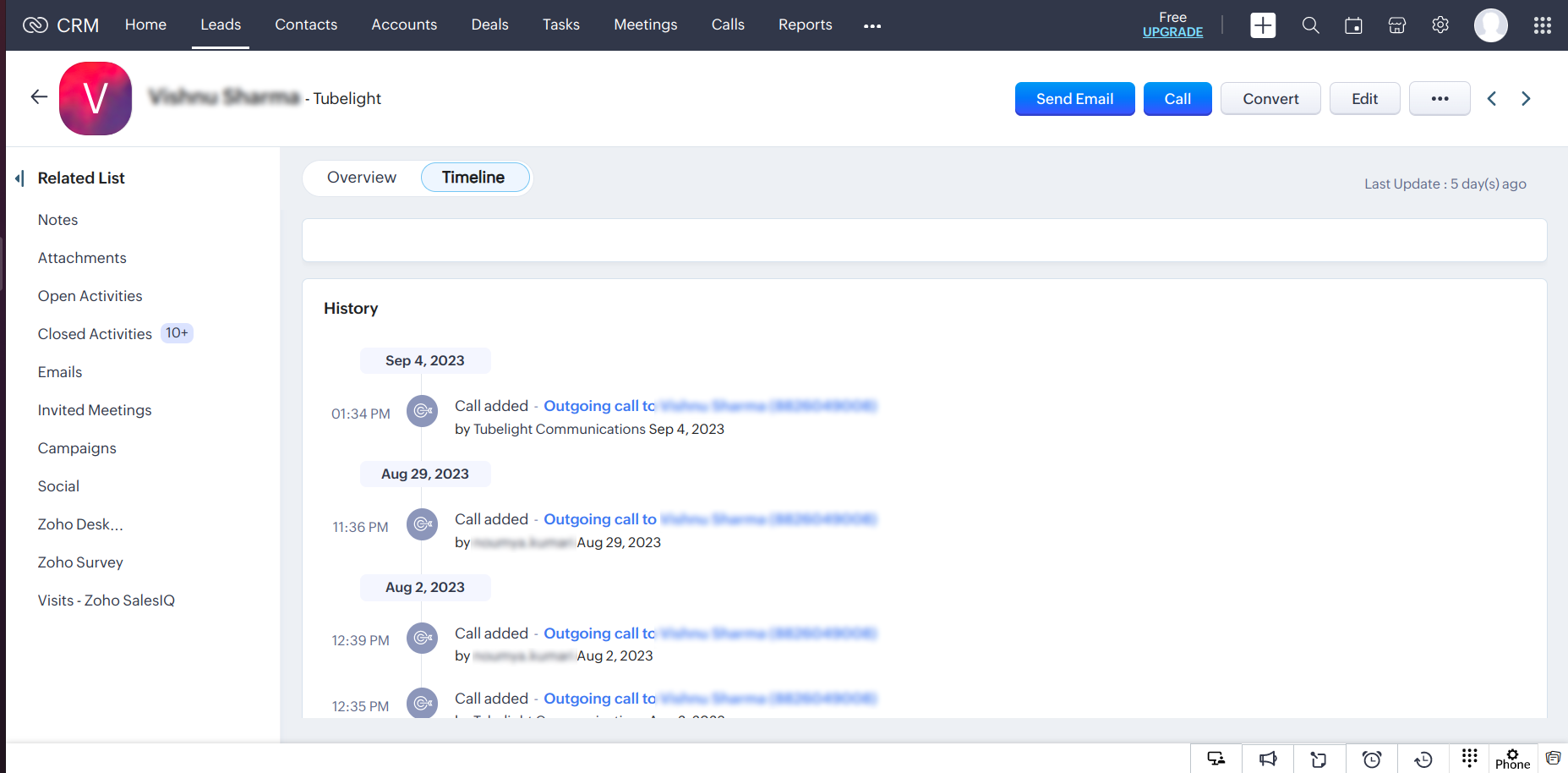Click the quick create plus icon

1263,25
